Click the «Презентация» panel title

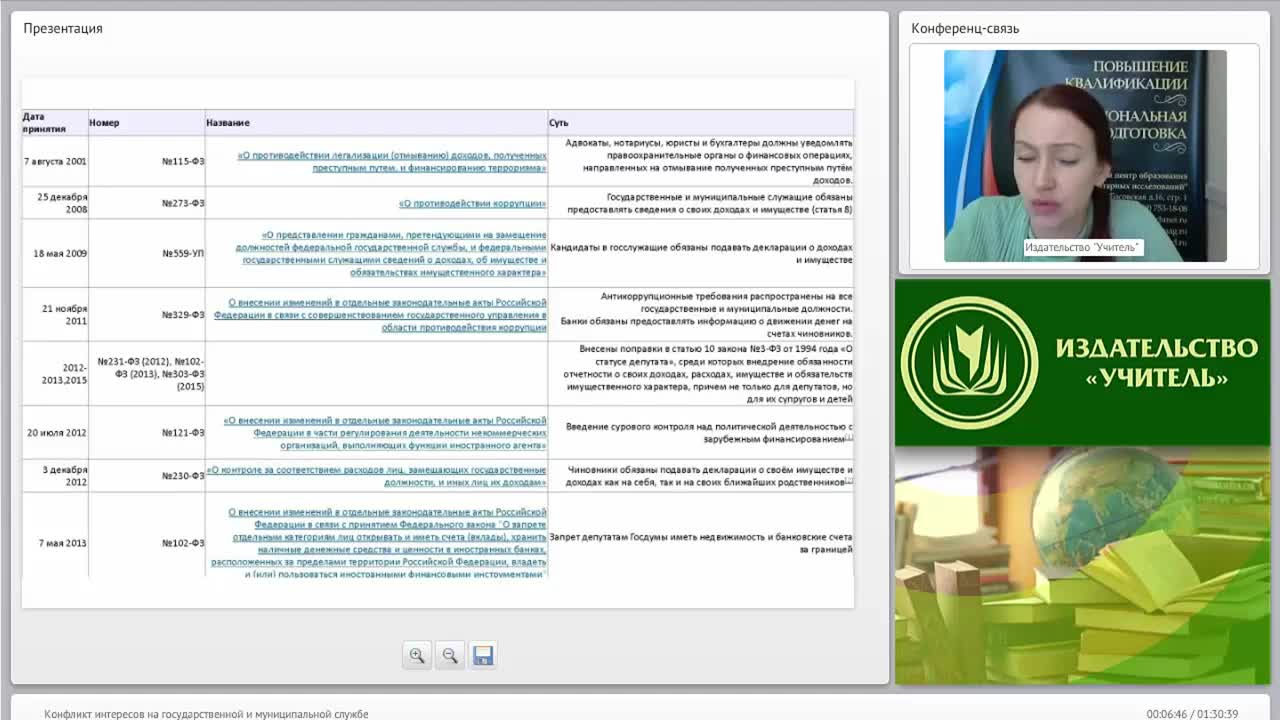(x=63, y=28)
